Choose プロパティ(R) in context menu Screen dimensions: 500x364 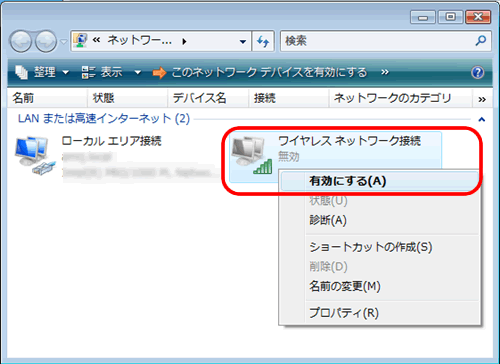point(379,313)
